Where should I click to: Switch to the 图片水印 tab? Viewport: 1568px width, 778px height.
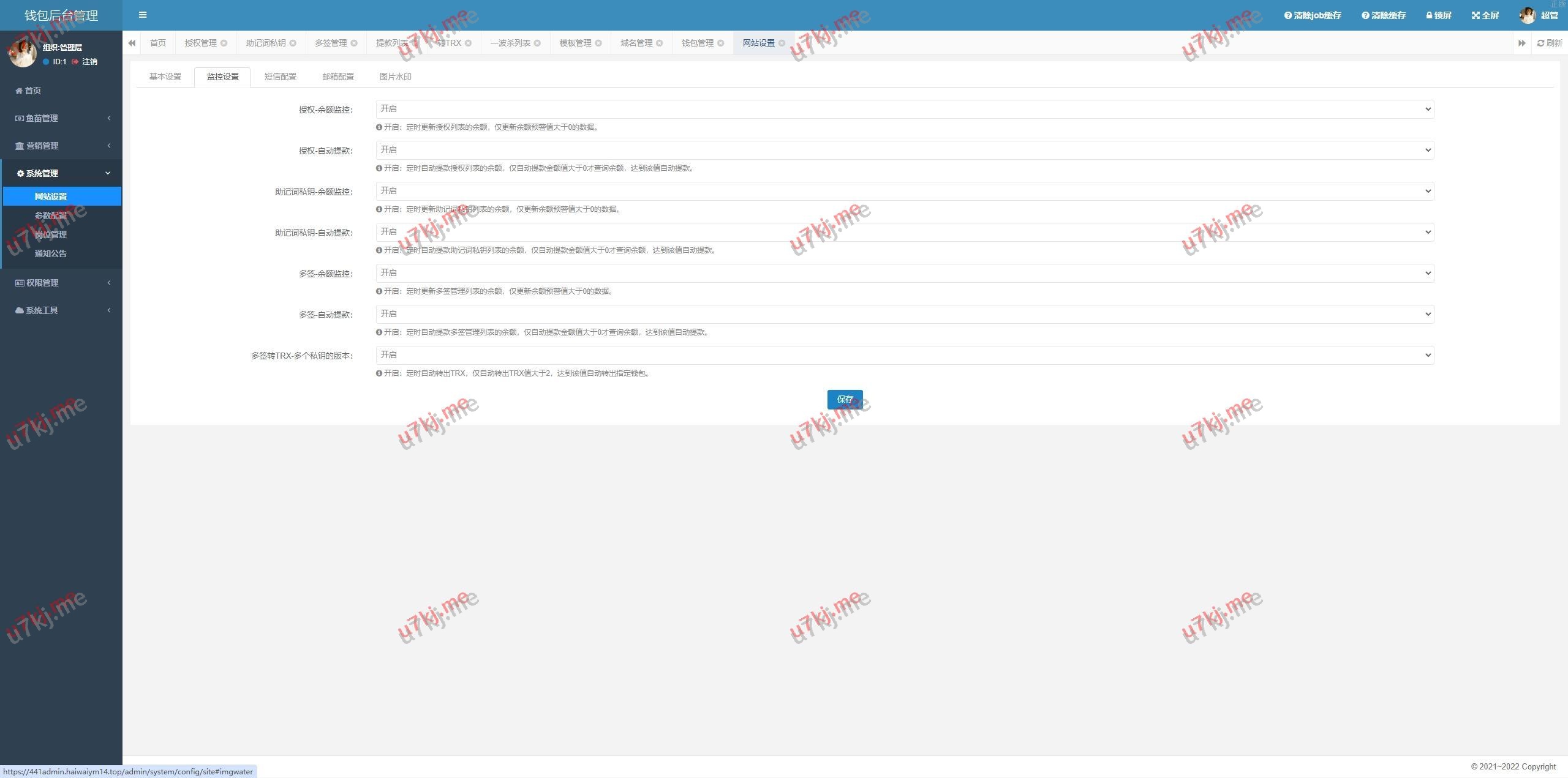pos(395,77)
